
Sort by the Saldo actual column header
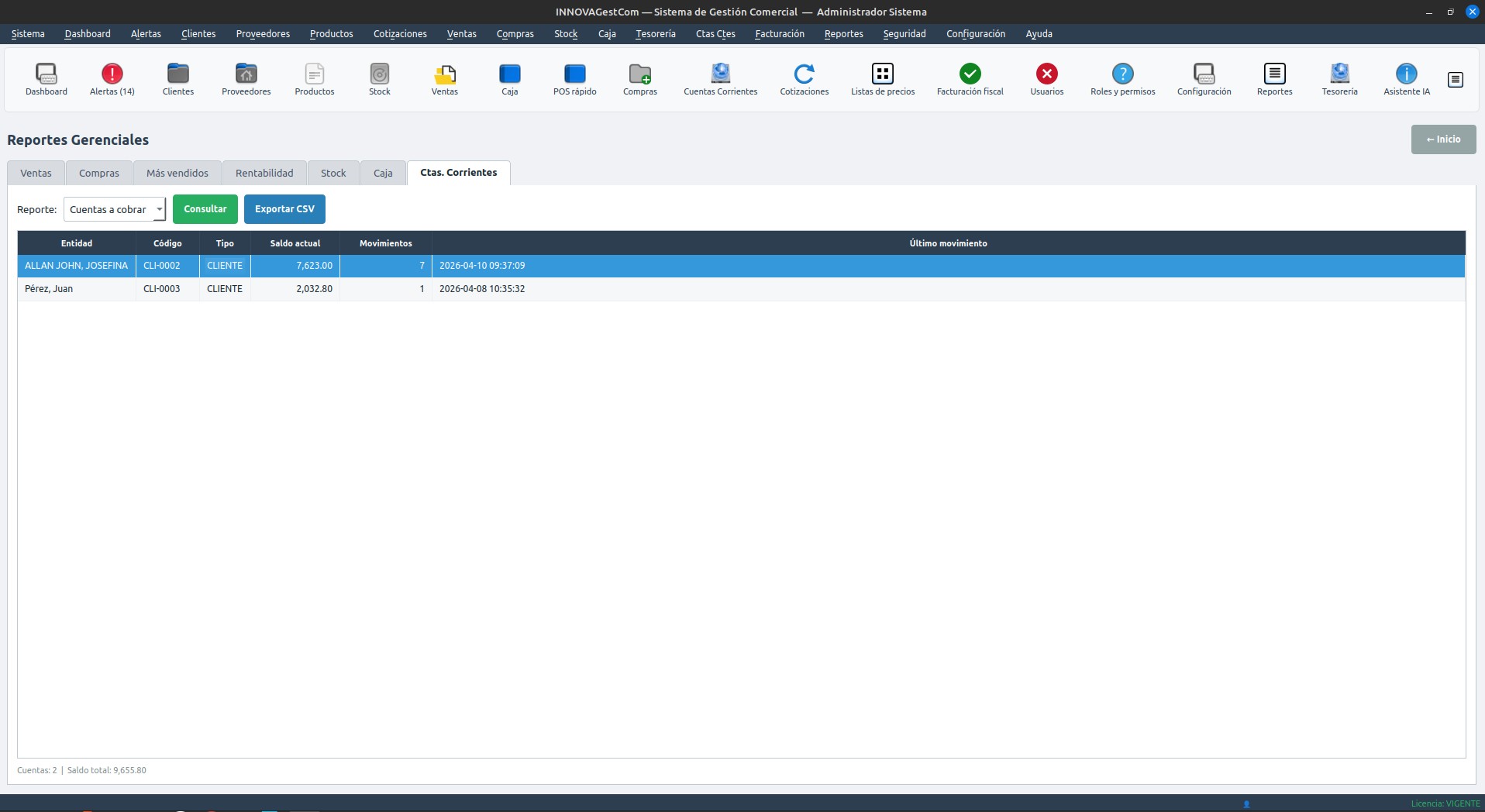[295, 243]
